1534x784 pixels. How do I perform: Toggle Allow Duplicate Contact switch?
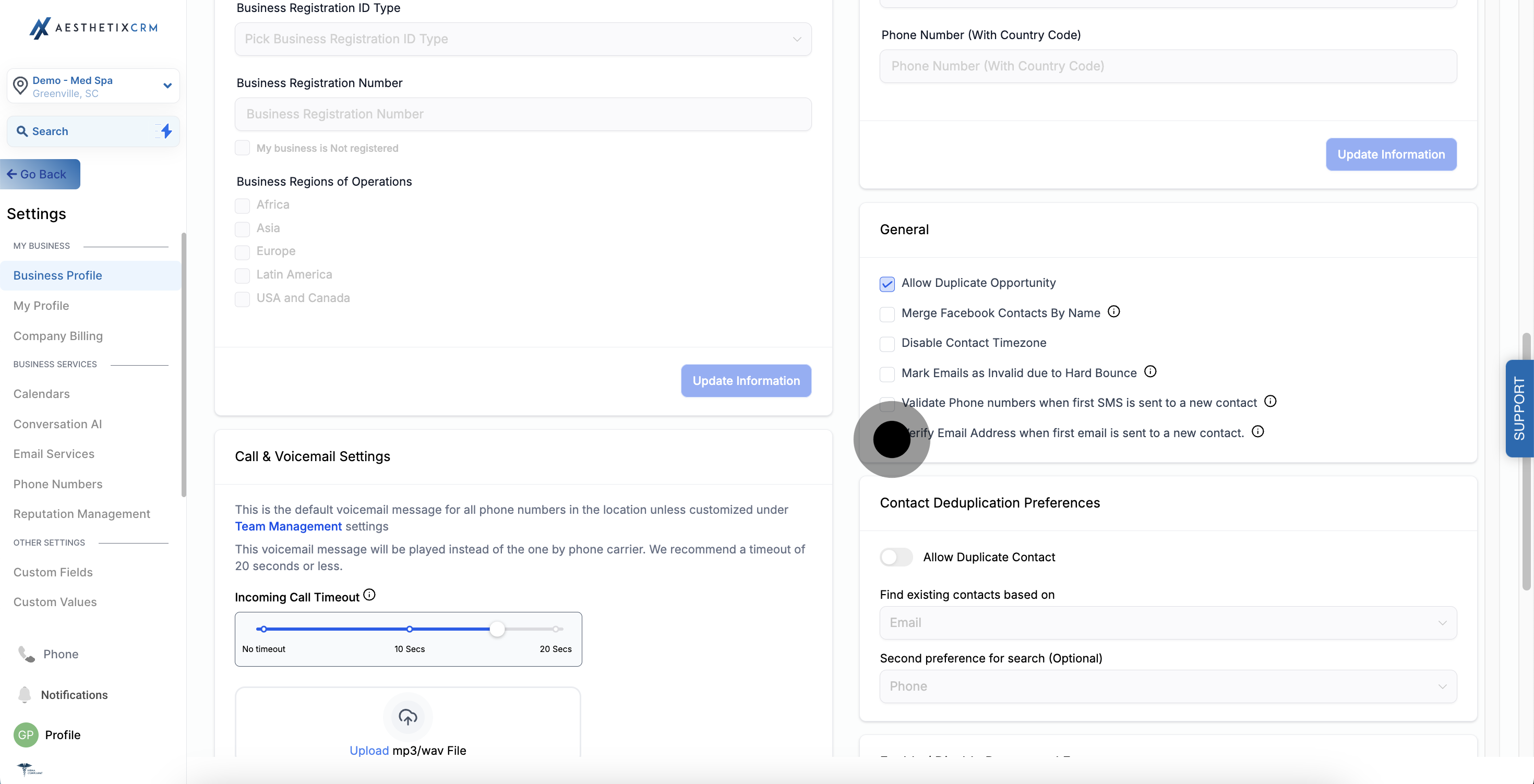(x=896, y=557)
